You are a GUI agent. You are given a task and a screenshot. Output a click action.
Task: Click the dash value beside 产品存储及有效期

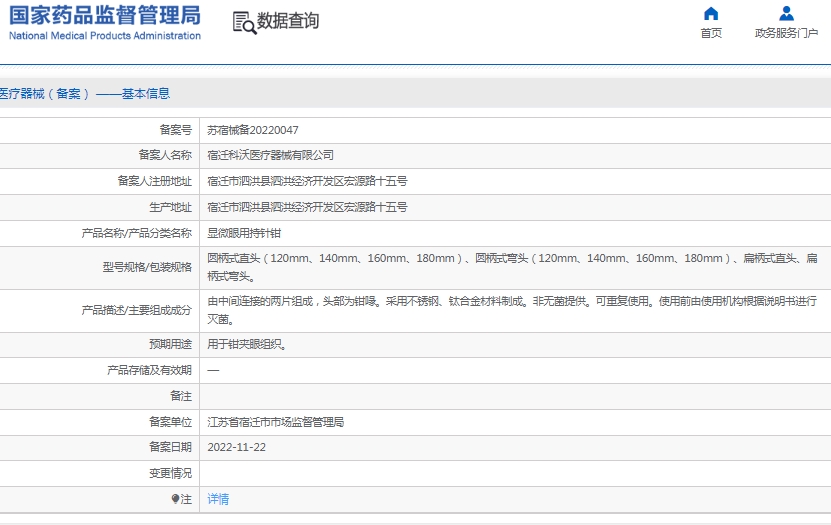[x=213, y=370]
